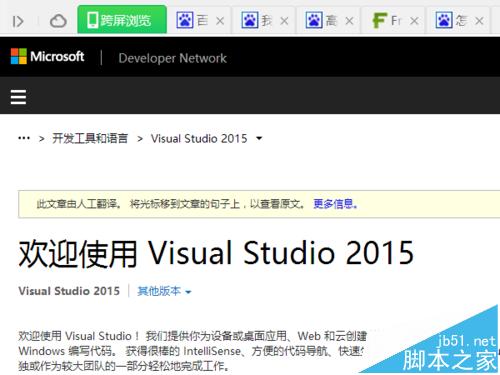Open the hamburger navigation menu
This screenshot has width=500, height=375.
(x=18, y=97)
